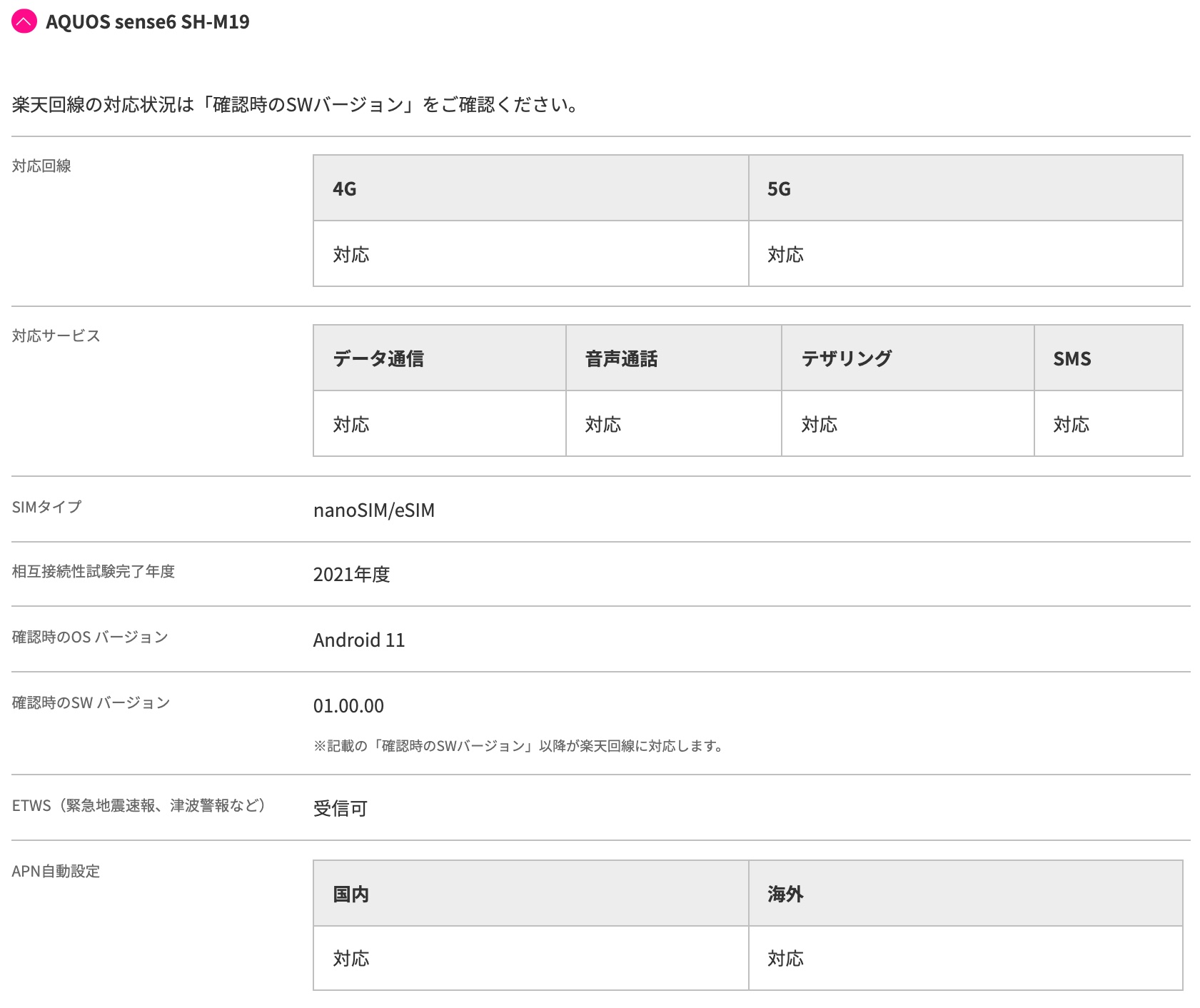Click the 対応 cell under 海外
Screen dimensions: 1200x1008
pos(966,958)
